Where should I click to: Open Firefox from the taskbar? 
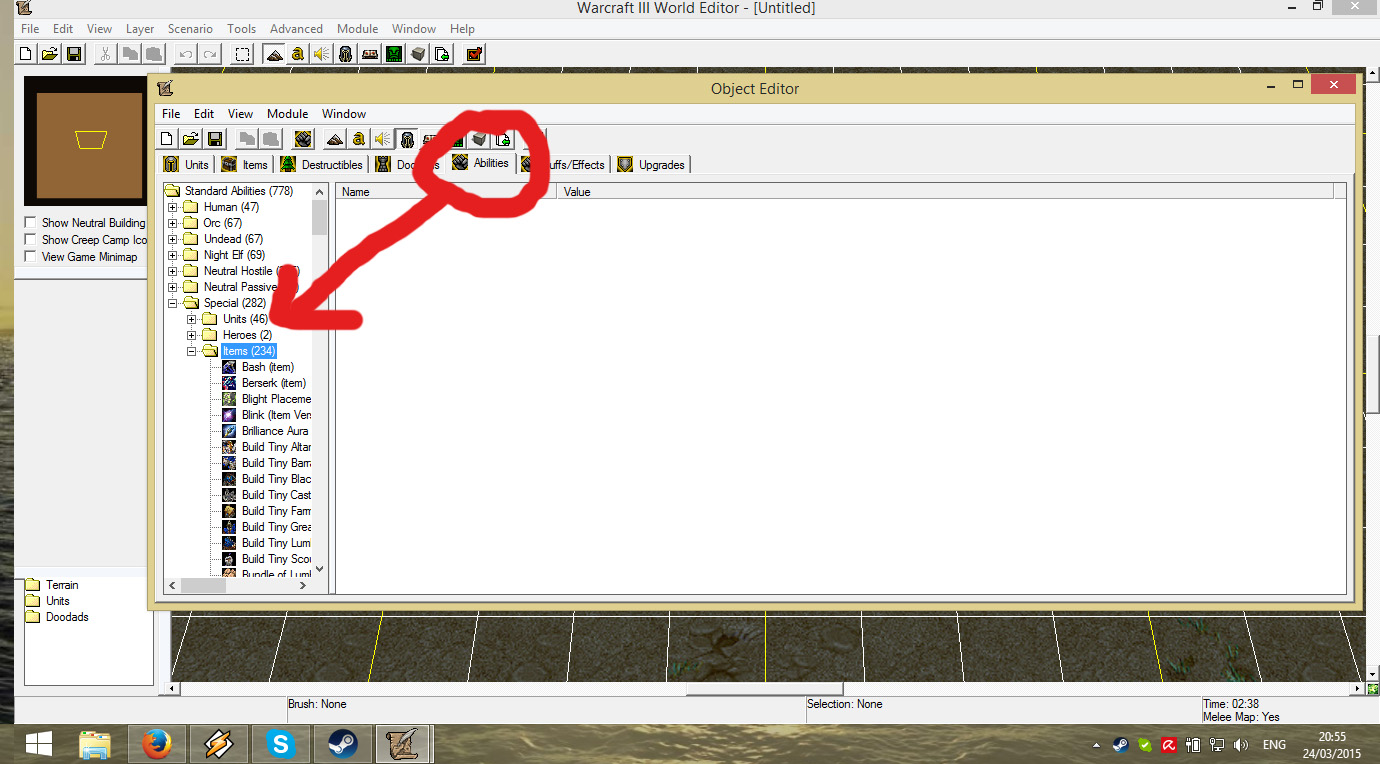click(x=156, y=744)
